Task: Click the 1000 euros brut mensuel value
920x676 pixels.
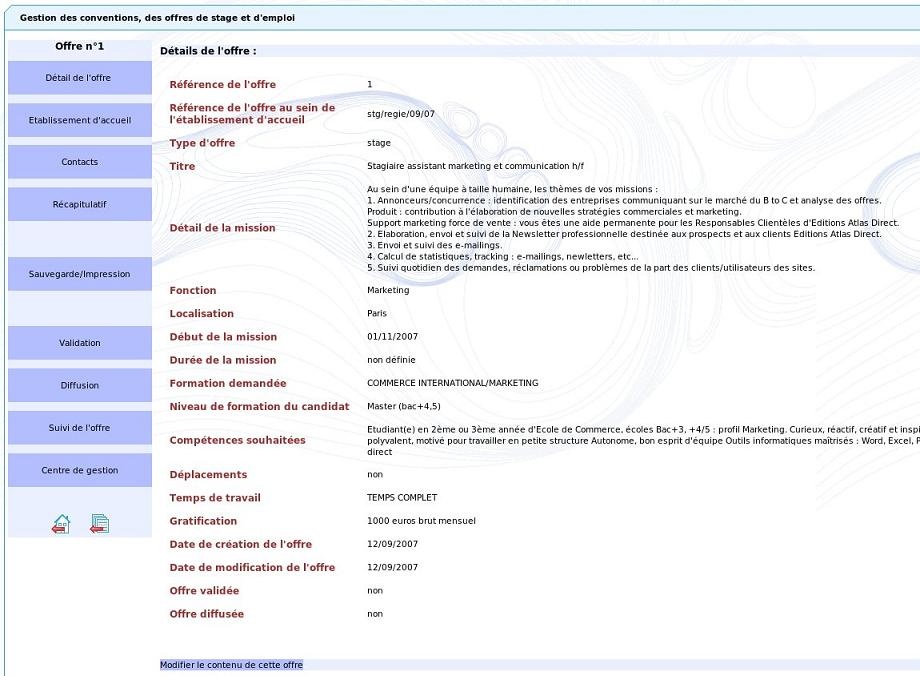Action: (421, 521)
